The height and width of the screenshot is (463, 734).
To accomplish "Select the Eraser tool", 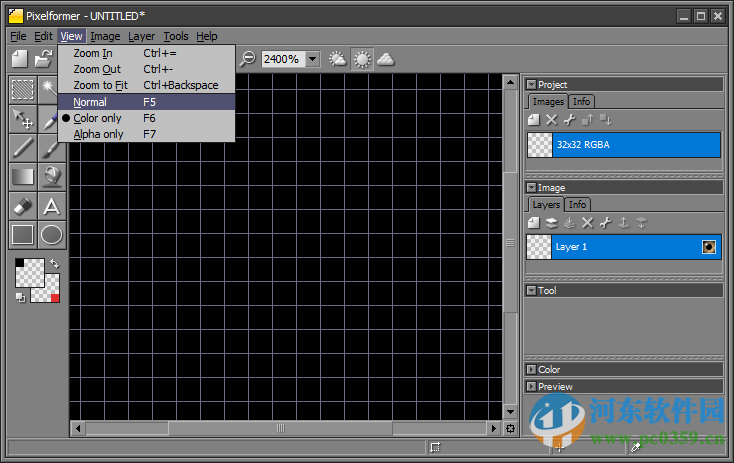I will [22, 206].
